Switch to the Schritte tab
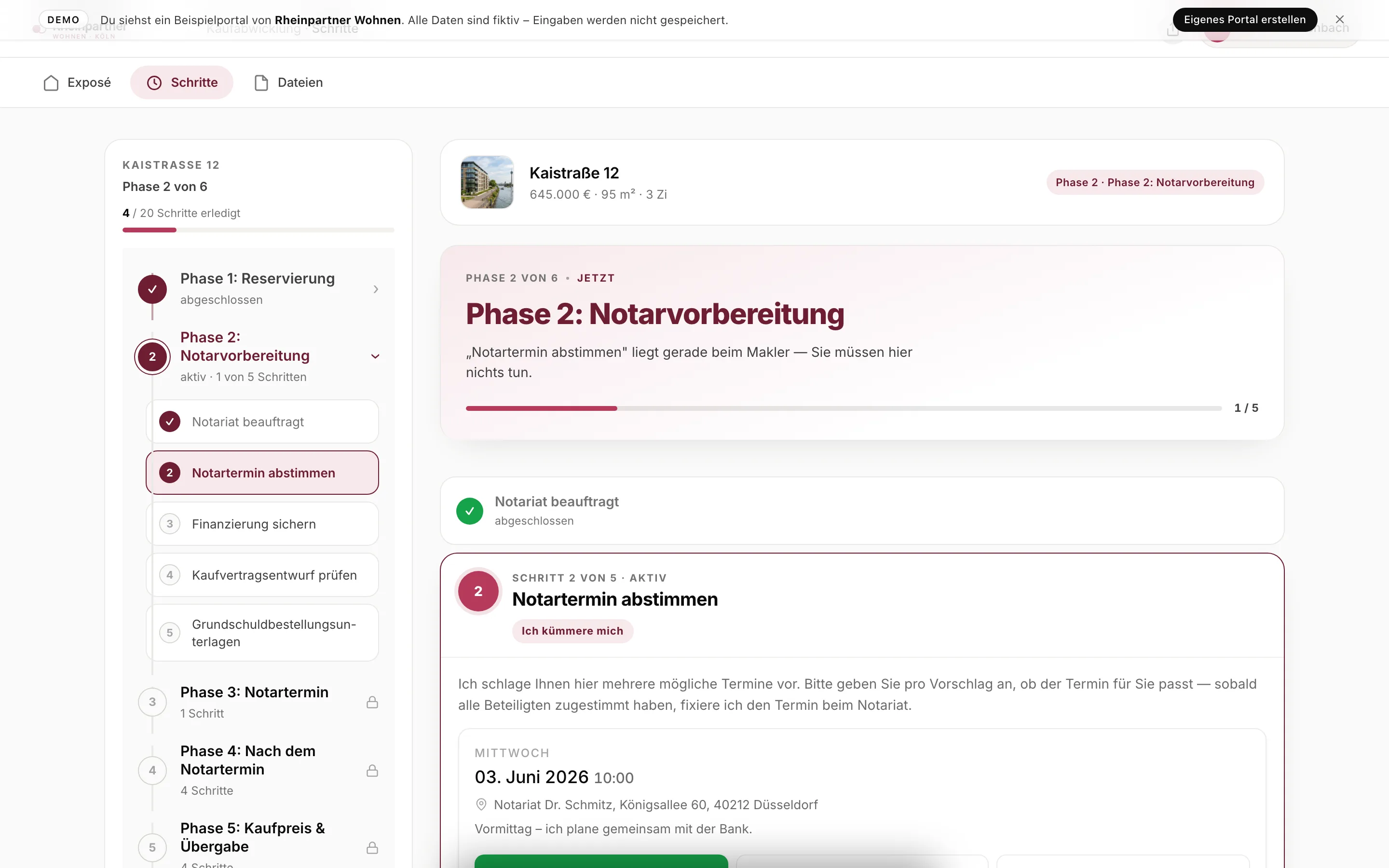Viewport: 1389px width, 868px height. point(181,82)
